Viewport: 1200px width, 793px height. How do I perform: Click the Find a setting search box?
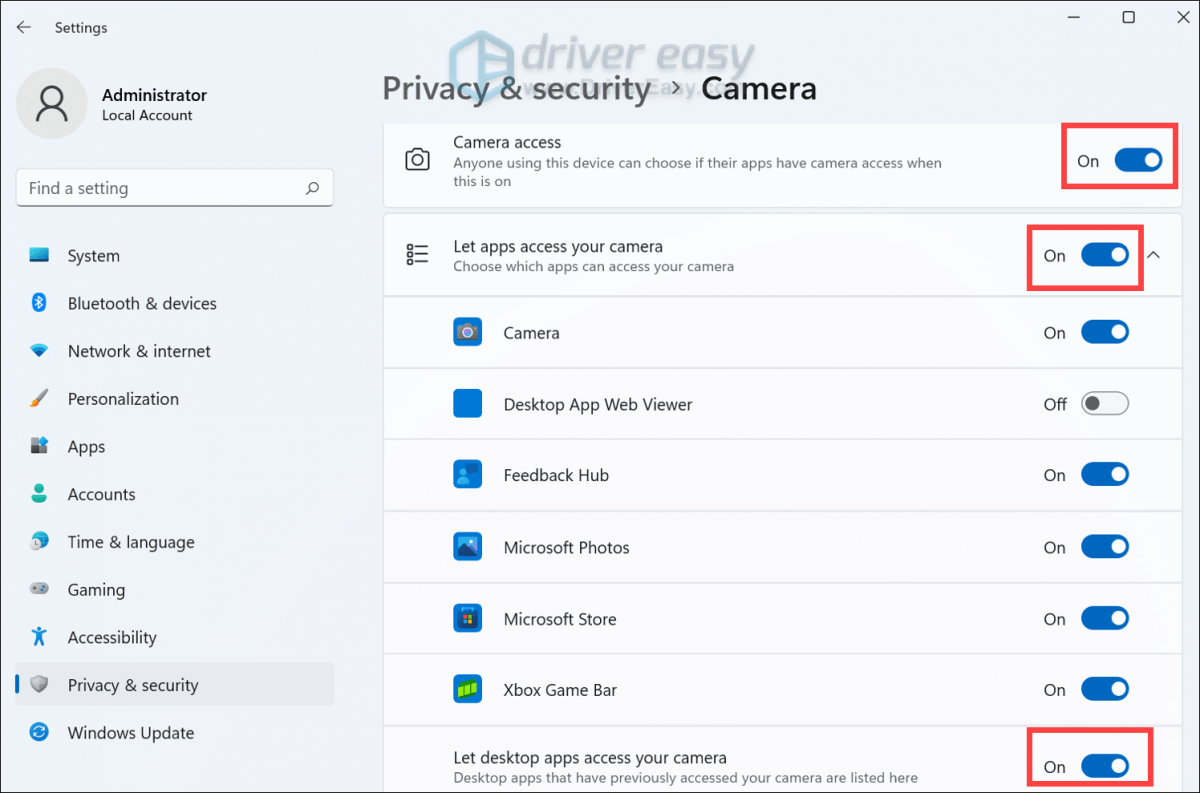[x=174, y=187]
